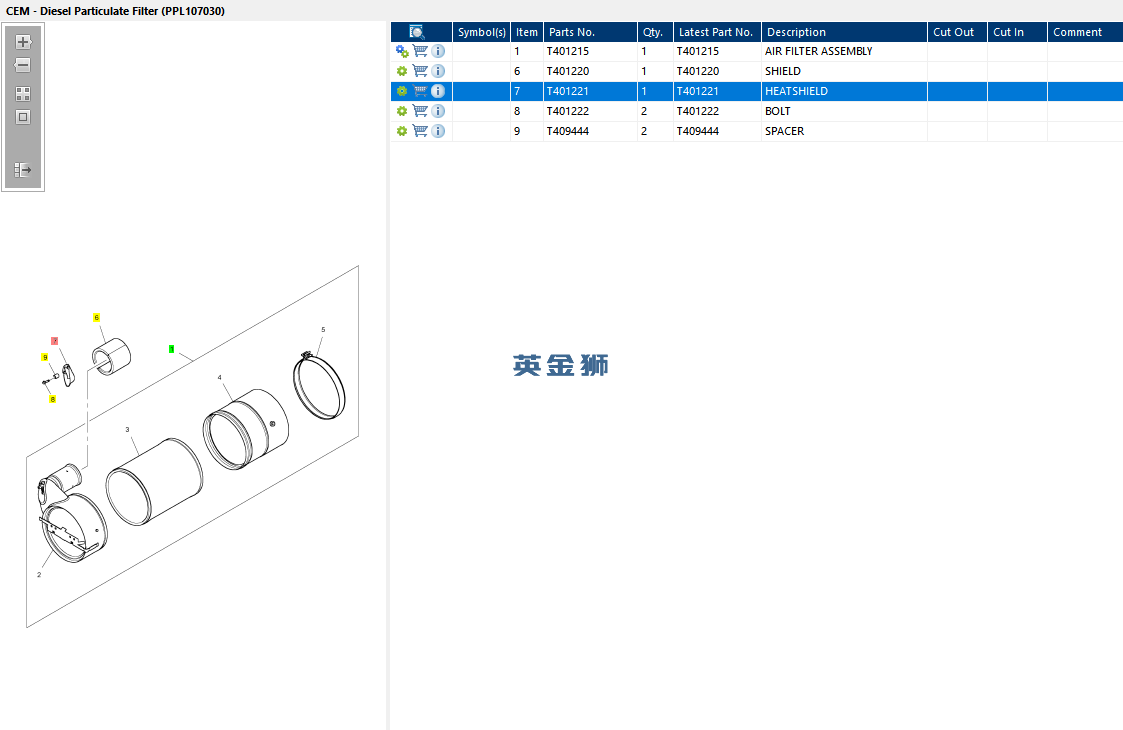Select the AIR FILTER ASSEMBLY description cell
The height and width of the screenshot is (730, 1123).
(844, 51)
